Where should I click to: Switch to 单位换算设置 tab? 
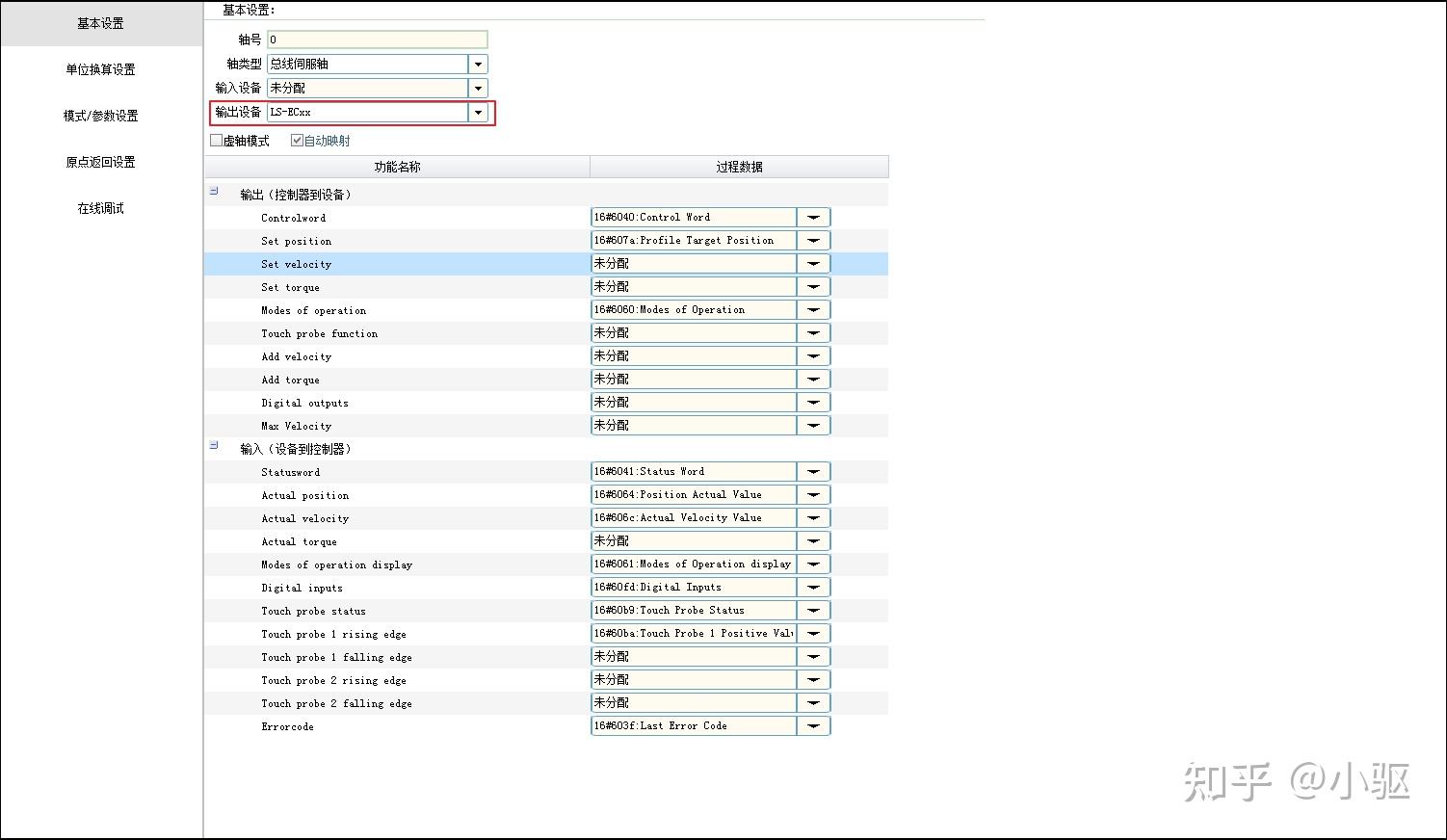(100, 69)
